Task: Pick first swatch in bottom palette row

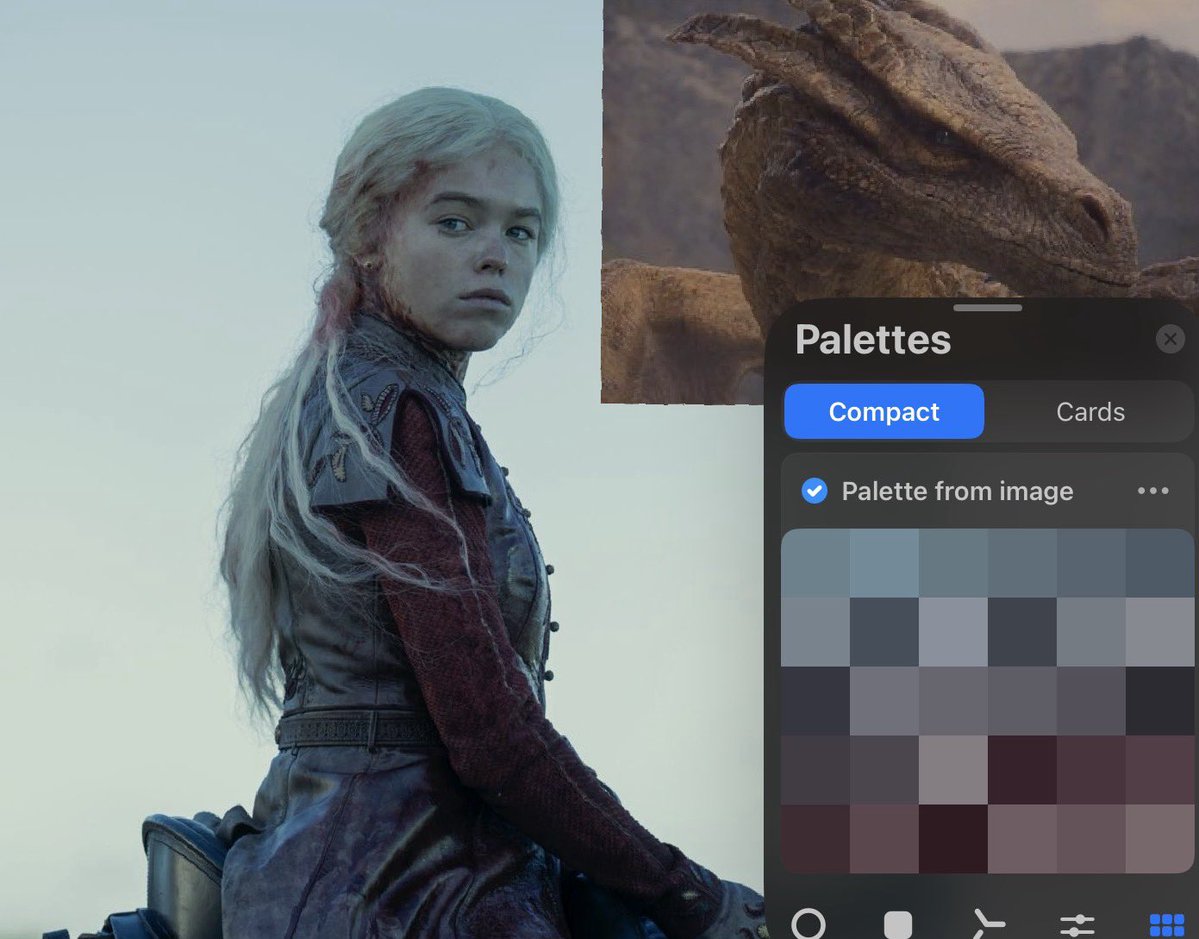Action: click(x=815, y=838)
